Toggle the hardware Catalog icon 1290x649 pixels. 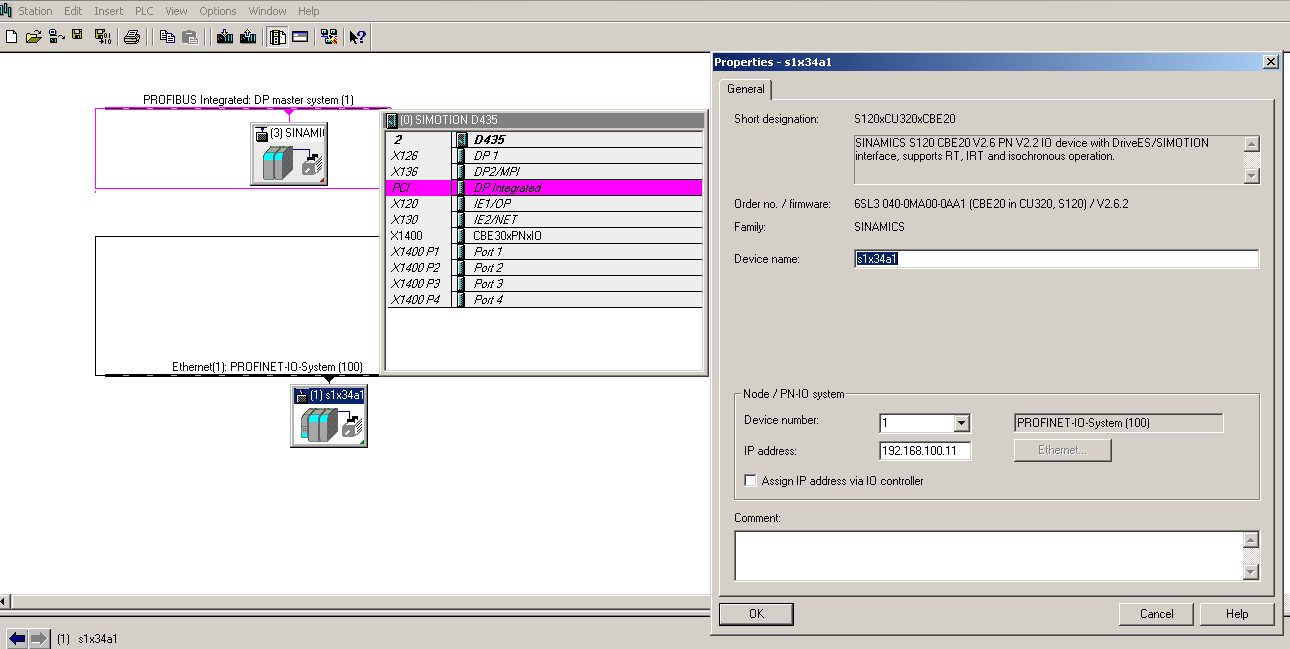(x=278, y=37)
